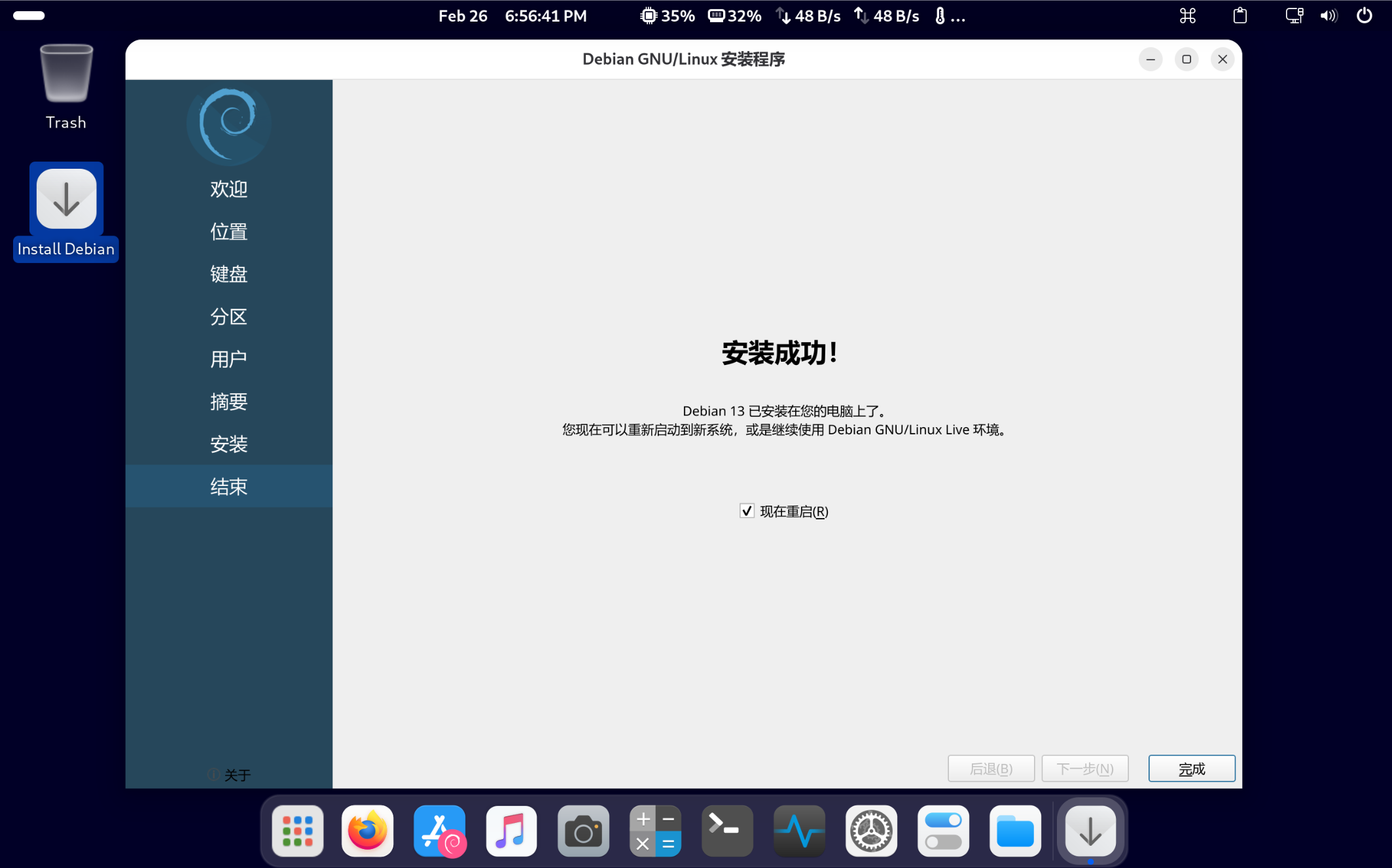Image resolution: width=1392 pixels, height=868 pixels.
Task: Click the 后退 back button
Action: coord(991,769)
